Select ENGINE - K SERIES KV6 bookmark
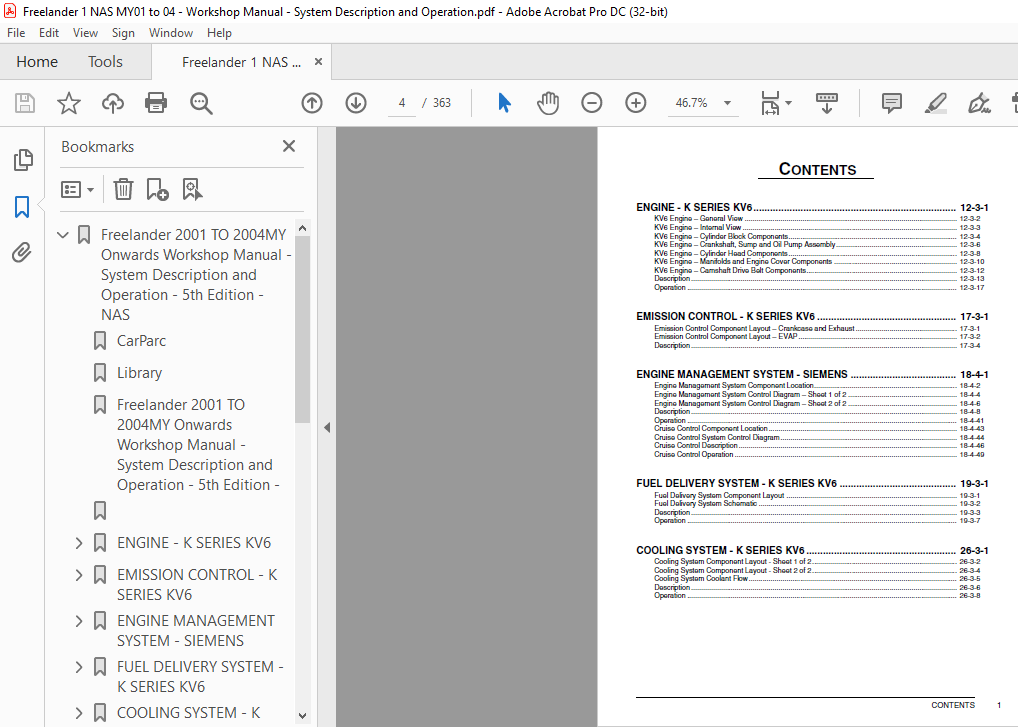The image size is (1018, 727). click(x=193, y=543)
